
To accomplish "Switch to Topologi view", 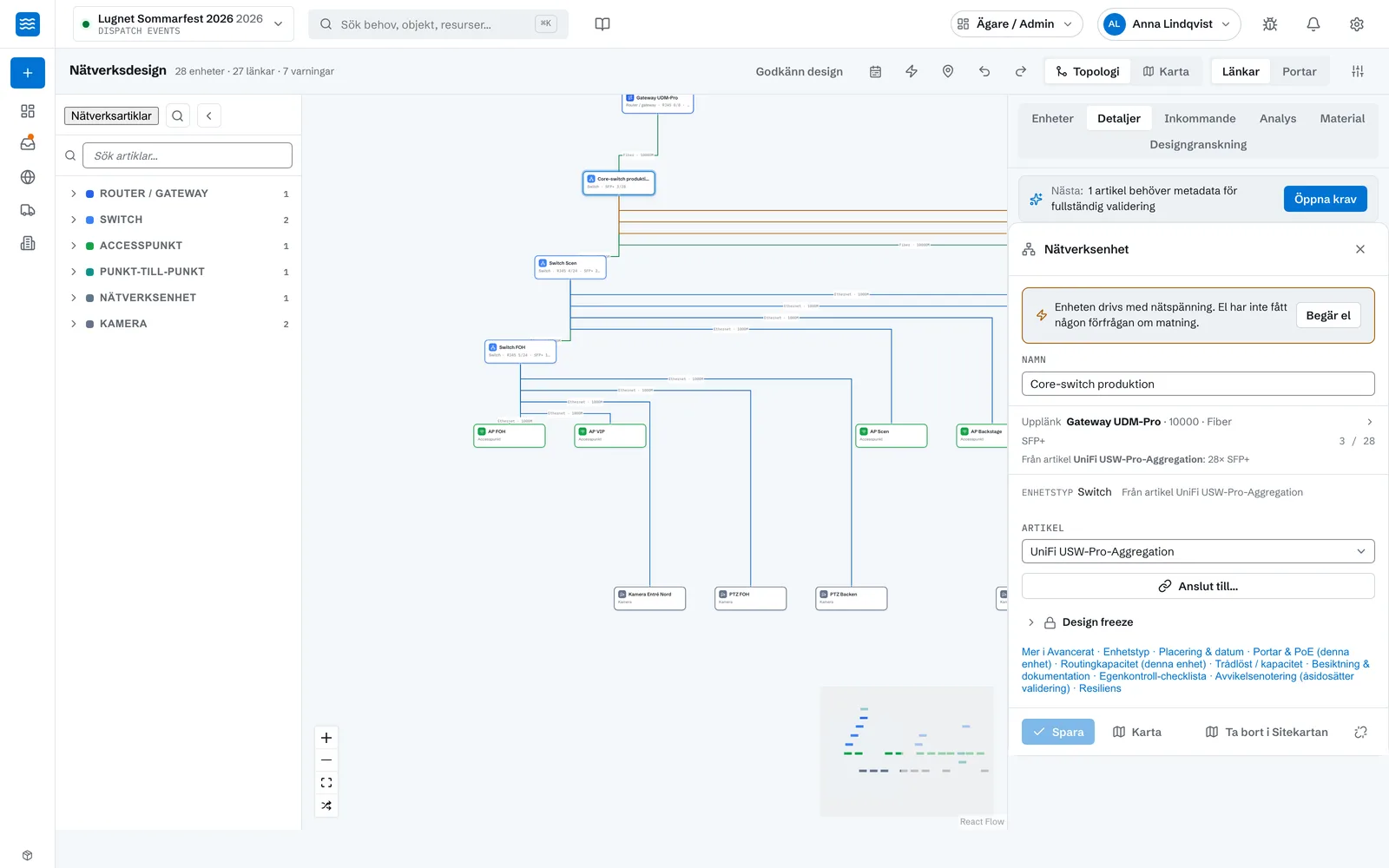I will point(1088,71).
